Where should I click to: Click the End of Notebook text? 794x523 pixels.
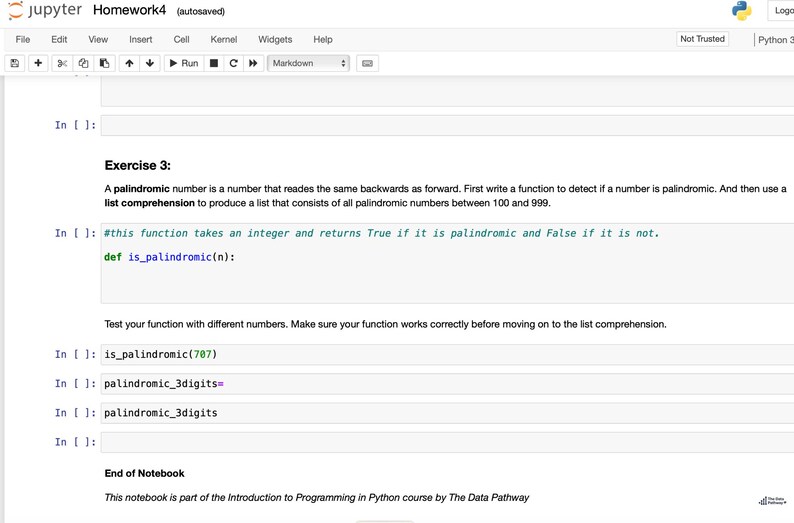144,473
